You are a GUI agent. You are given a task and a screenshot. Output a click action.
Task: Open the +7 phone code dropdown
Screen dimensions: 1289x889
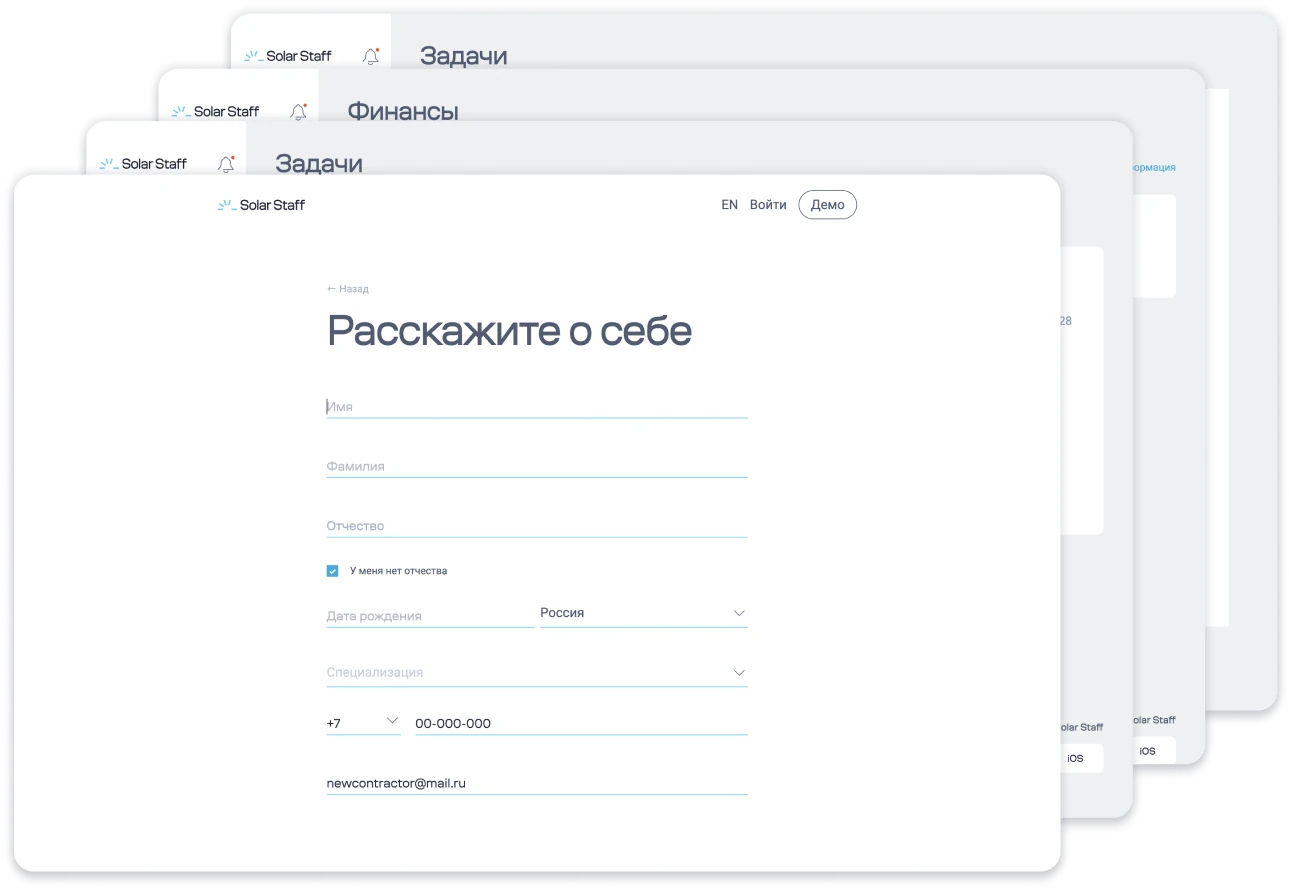(363, 722)
